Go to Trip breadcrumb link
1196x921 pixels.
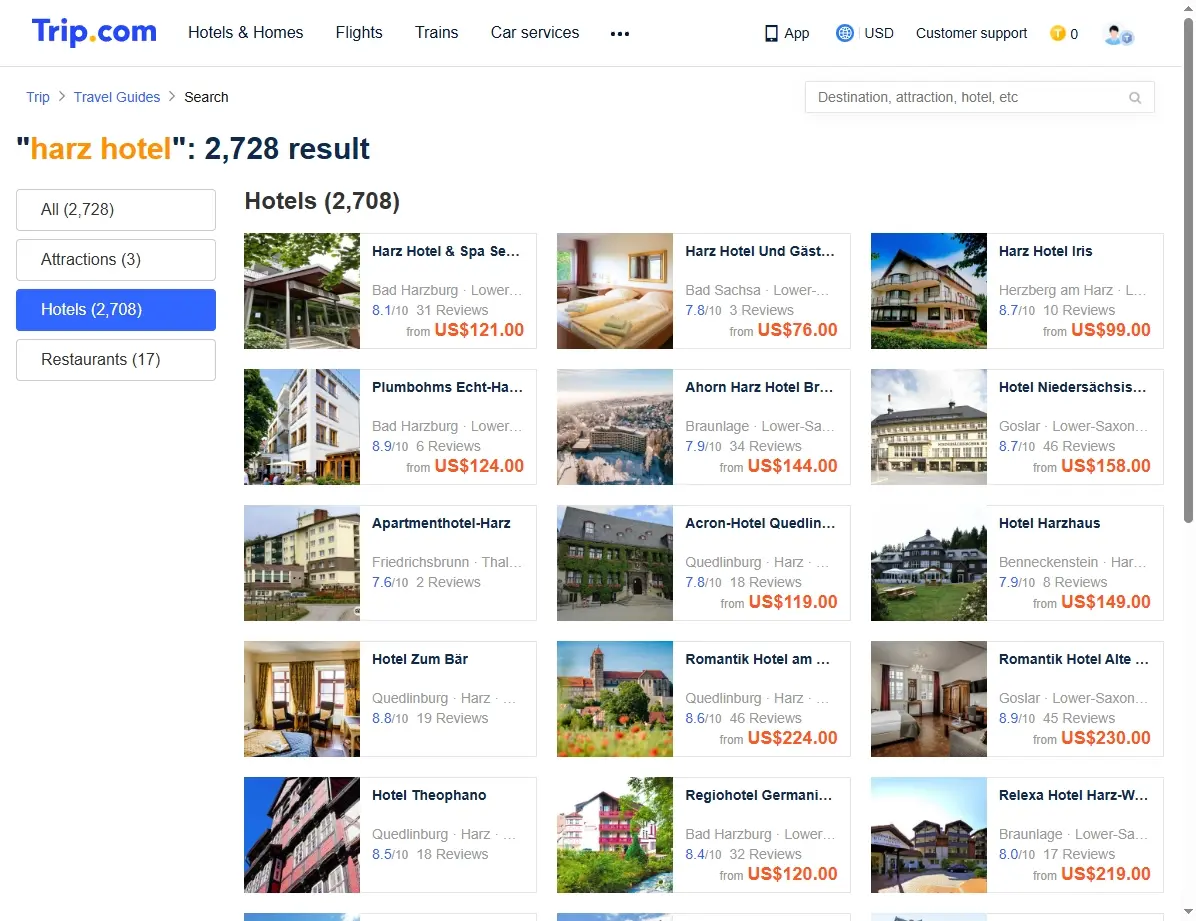37,97
